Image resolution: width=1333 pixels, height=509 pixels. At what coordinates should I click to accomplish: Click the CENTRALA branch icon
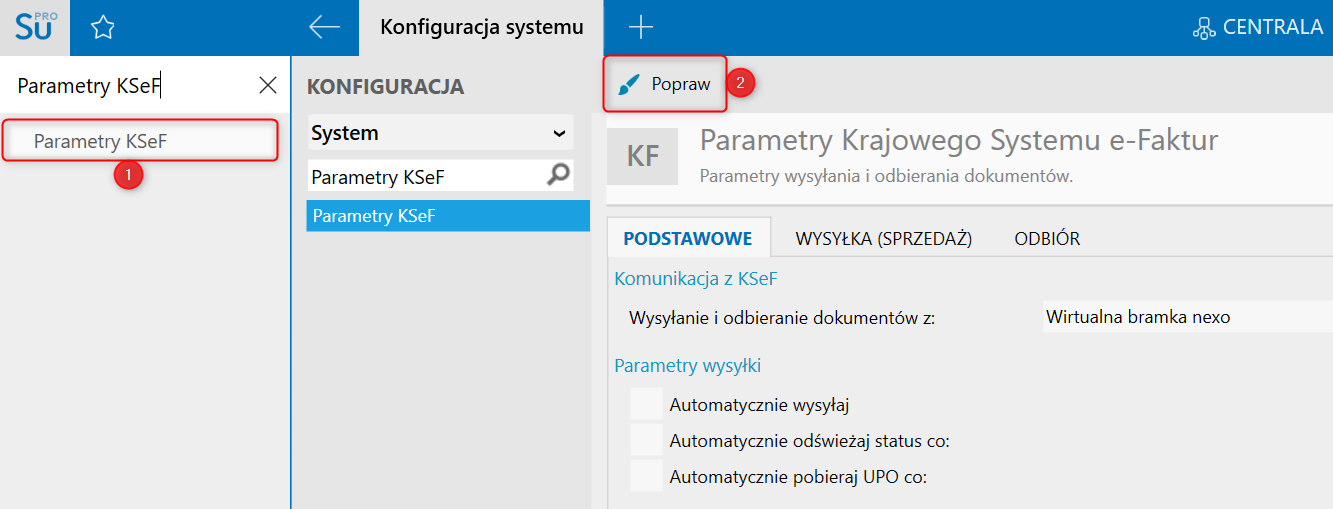pyautogui.click(x=1204, y=28)
